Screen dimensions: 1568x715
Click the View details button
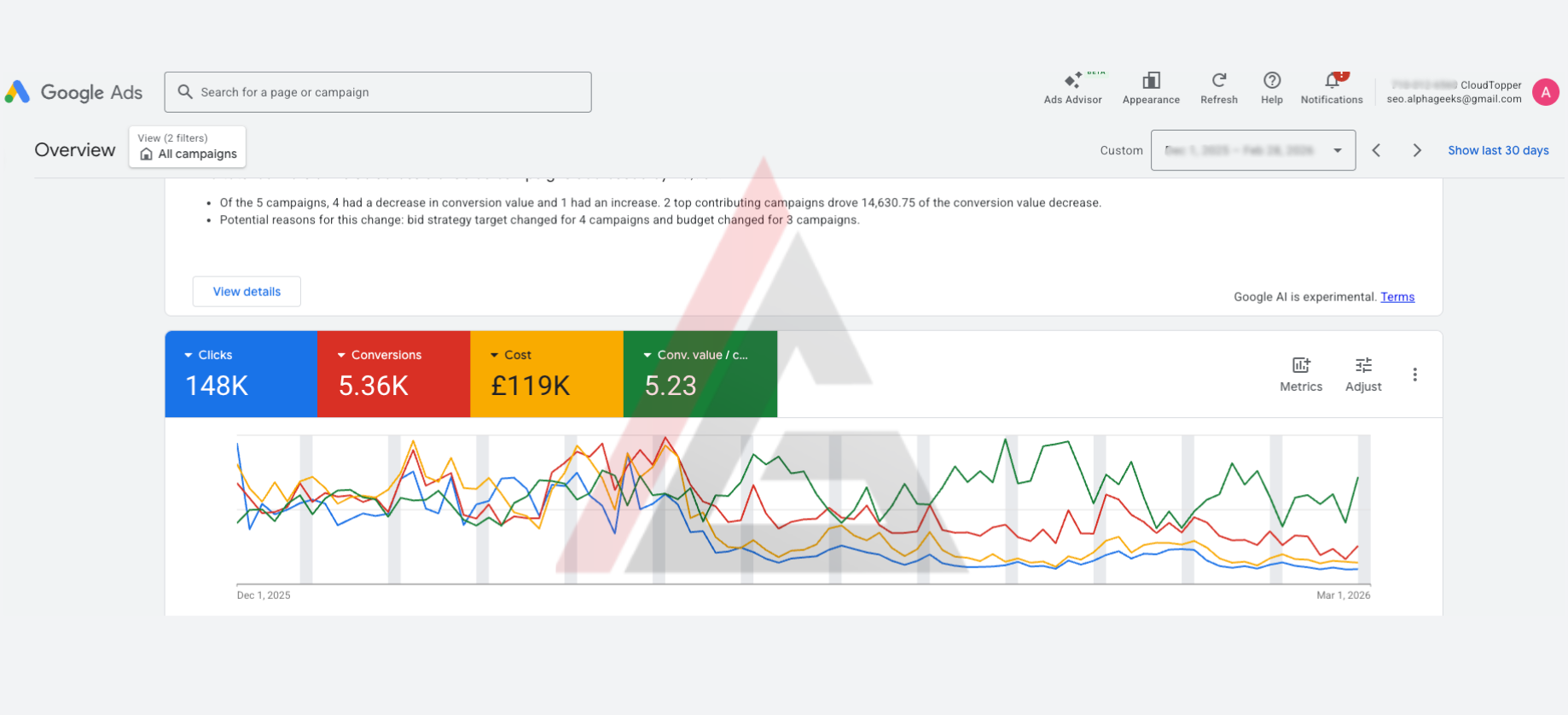[247, 292]
